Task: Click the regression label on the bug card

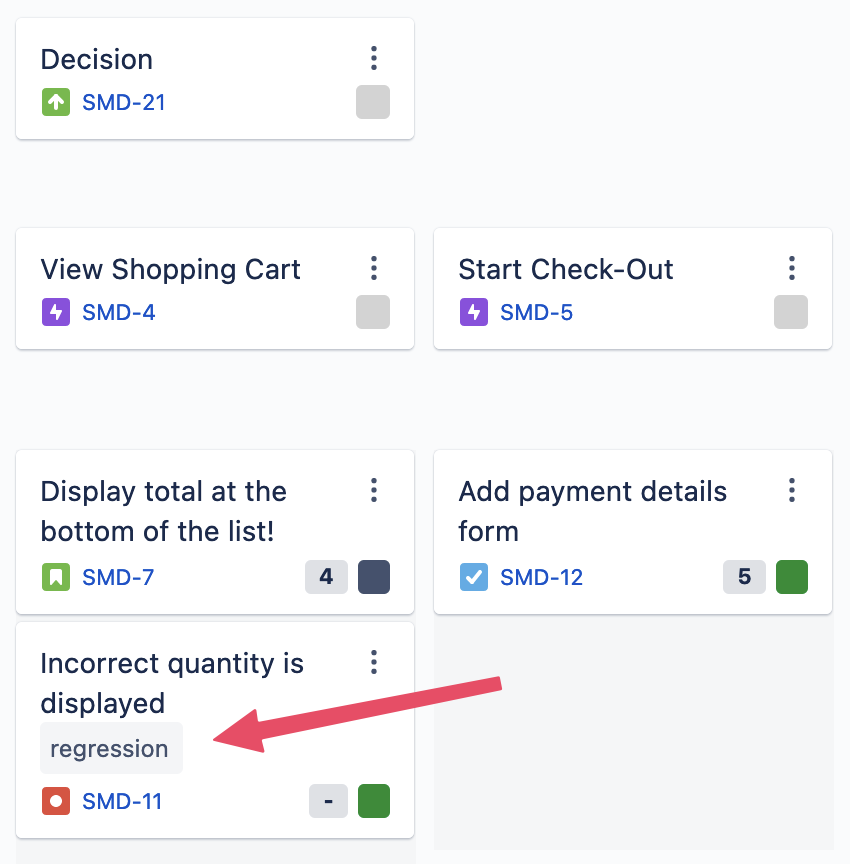Action: pos(110,749)
